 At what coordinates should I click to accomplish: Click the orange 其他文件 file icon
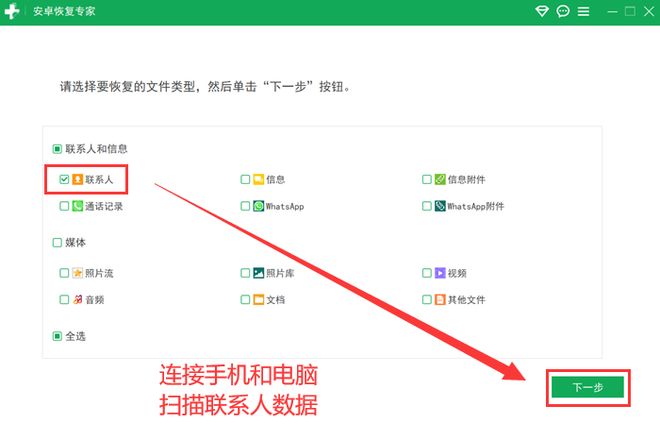tap(440, 299)
